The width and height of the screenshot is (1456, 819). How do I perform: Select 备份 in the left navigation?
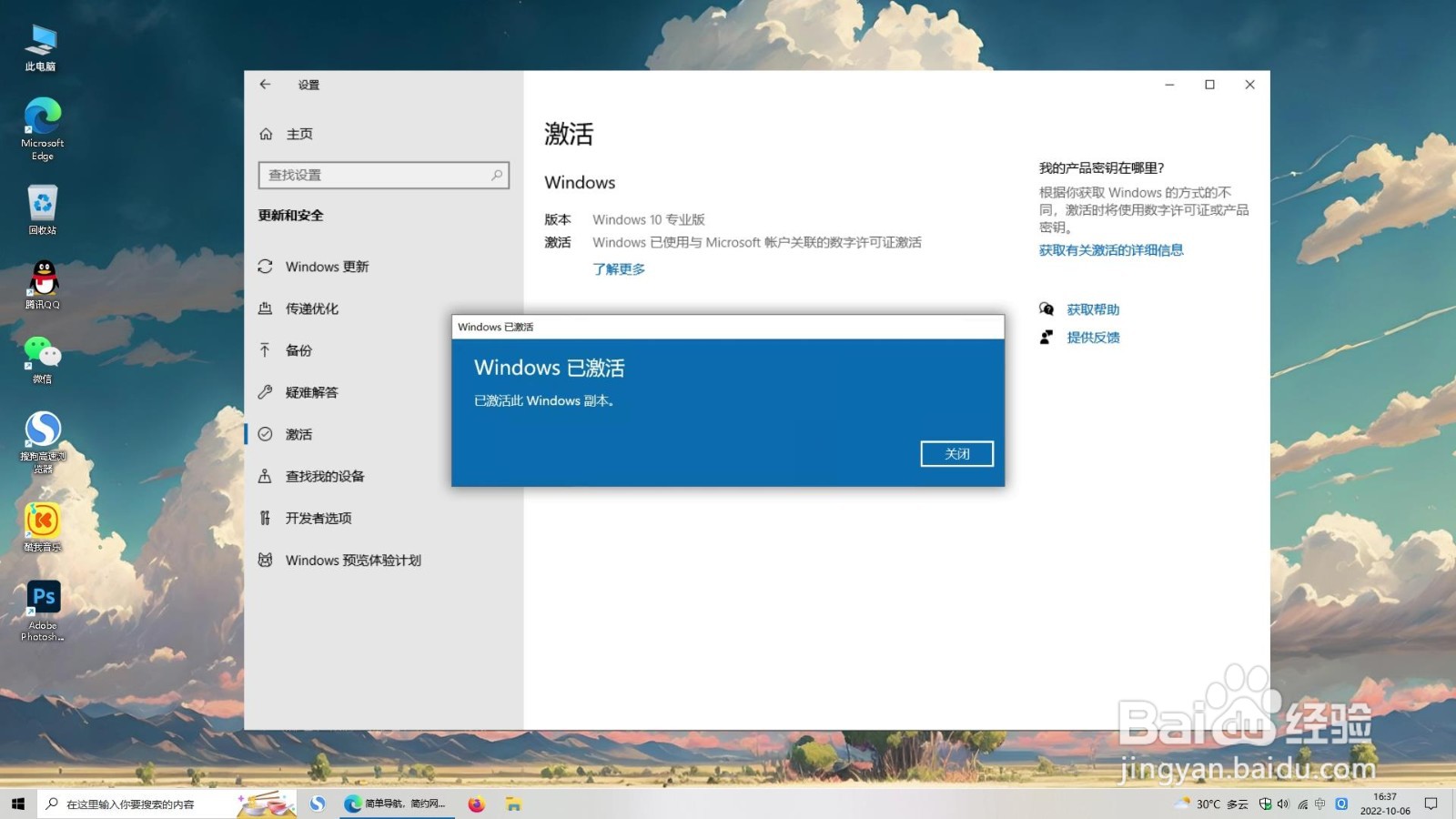click(299, 350)
